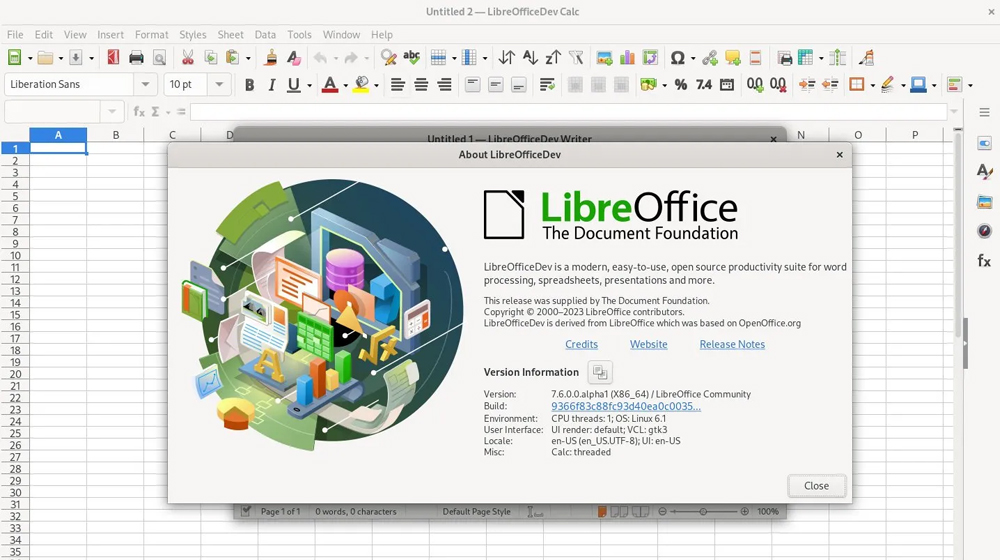Screen dimensions: 1000x560
Task: Apply red font color swatch
Action: pyautogui.click(x=330, y=85)
